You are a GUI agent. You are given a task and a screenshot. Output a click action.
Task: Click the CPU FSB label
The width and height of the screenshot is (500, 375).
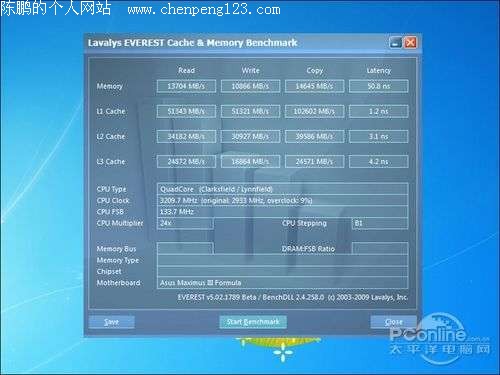[x=110, y=212]
